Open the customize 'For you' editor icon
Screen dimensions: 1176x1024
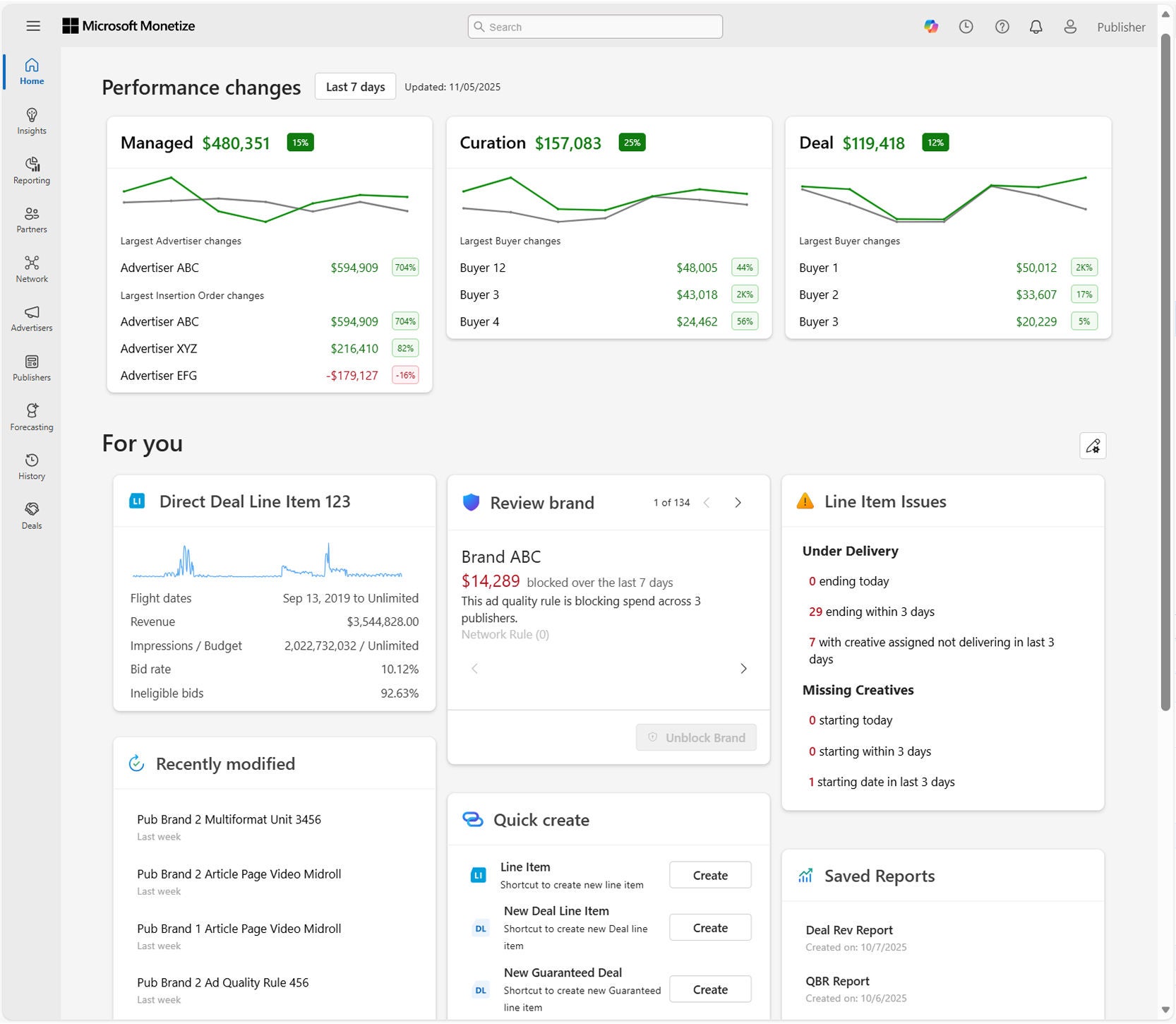pyautogui.click(x=1093, y=446)
